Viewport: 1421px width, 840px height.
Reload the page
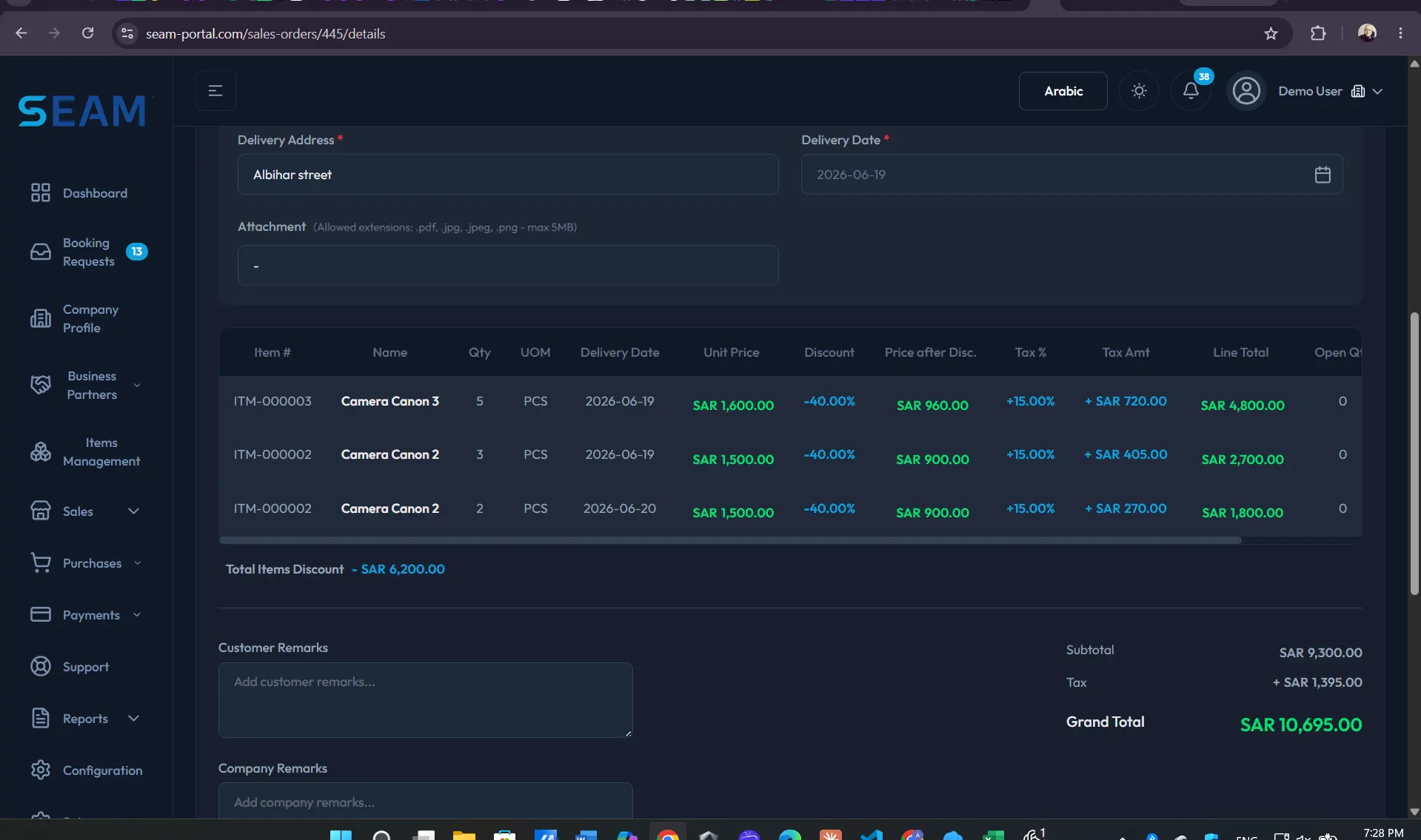click(x=87, y=33)
